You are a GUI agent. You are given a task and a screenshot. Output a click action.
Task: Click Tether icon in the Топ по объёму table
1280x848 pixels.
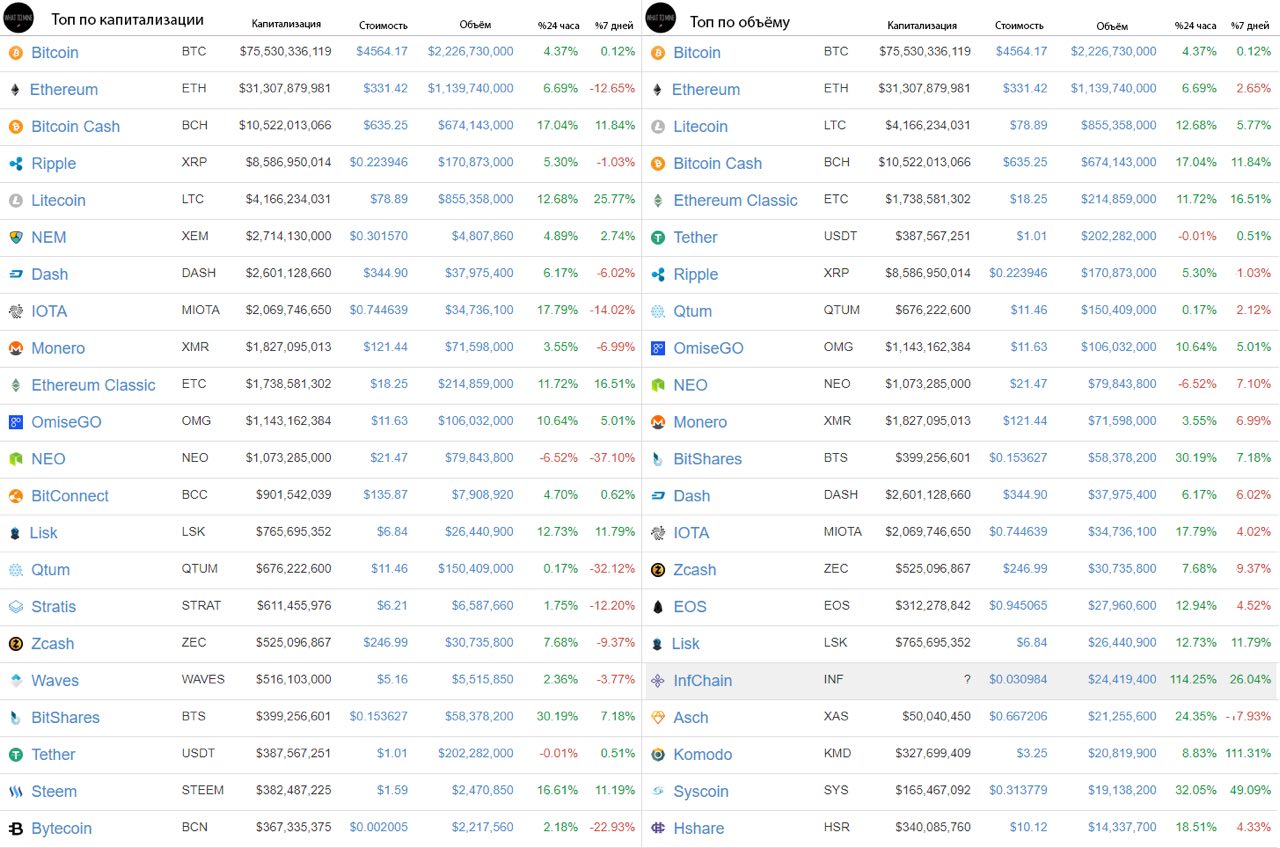pos(658,237)
